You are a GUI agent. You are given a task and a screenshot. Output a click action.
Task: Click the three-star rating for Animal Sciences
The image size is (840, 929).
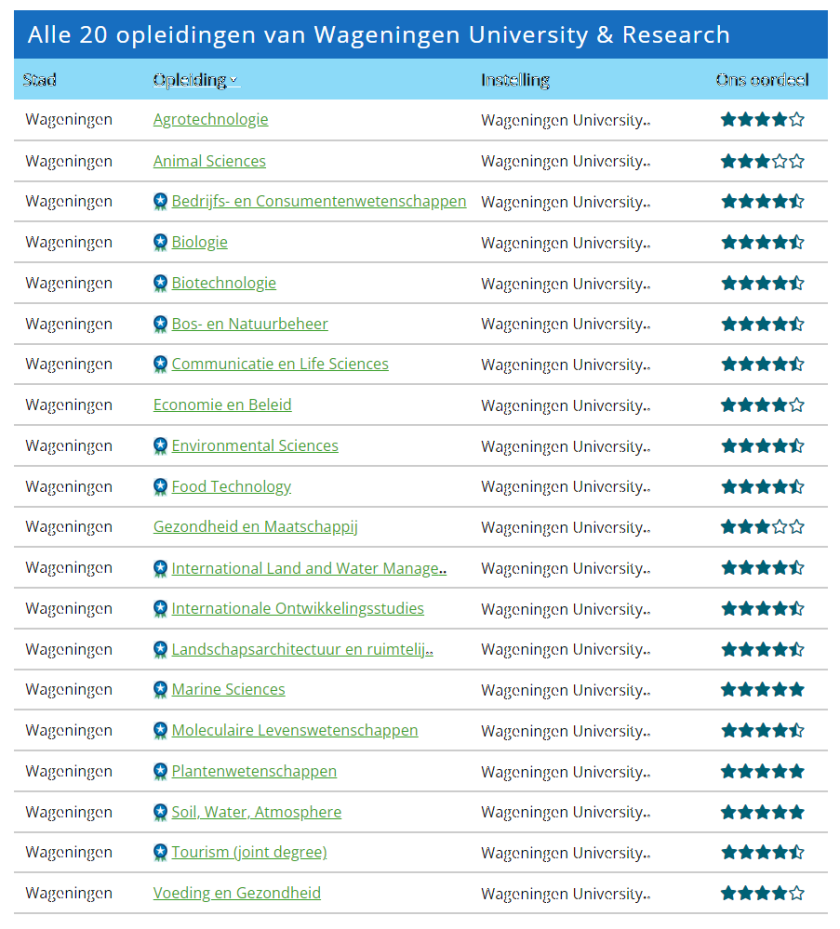pos(762,161)
